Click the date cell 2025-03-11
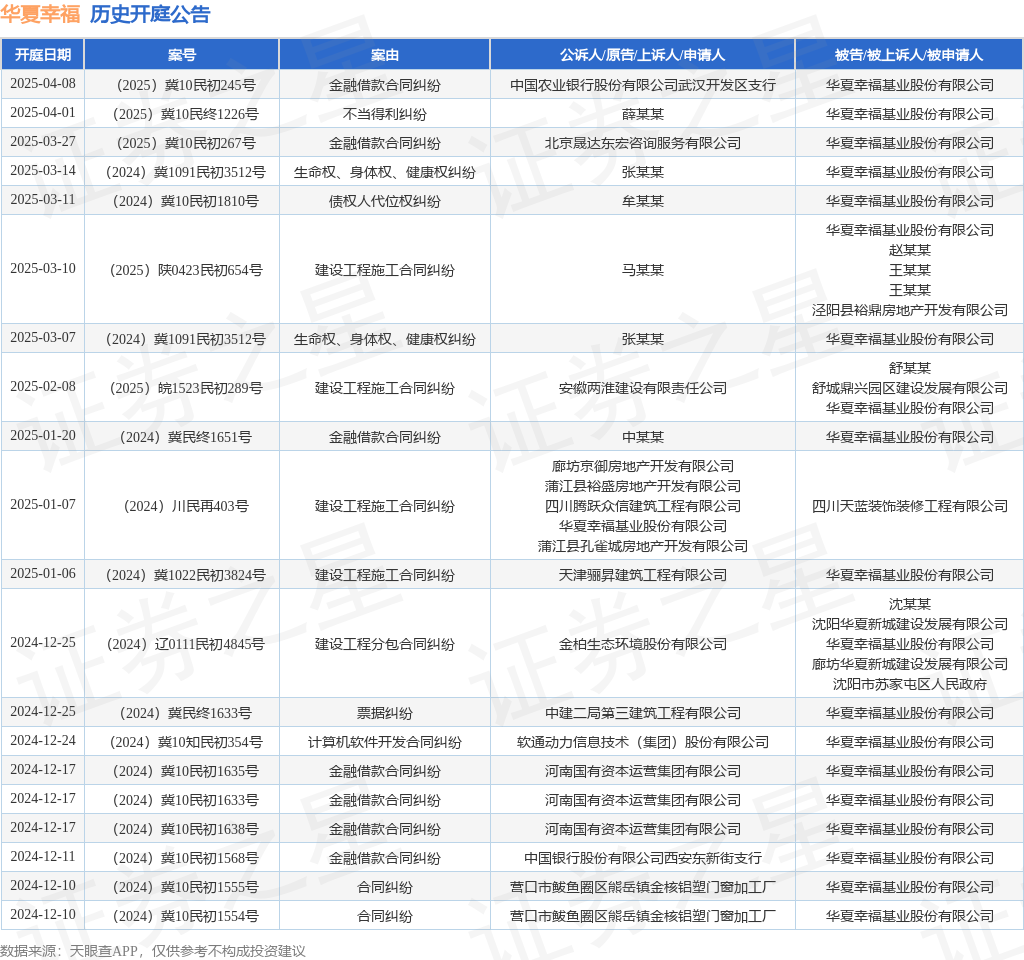This screenshot has width=1024, height=960. coord(43,200)
